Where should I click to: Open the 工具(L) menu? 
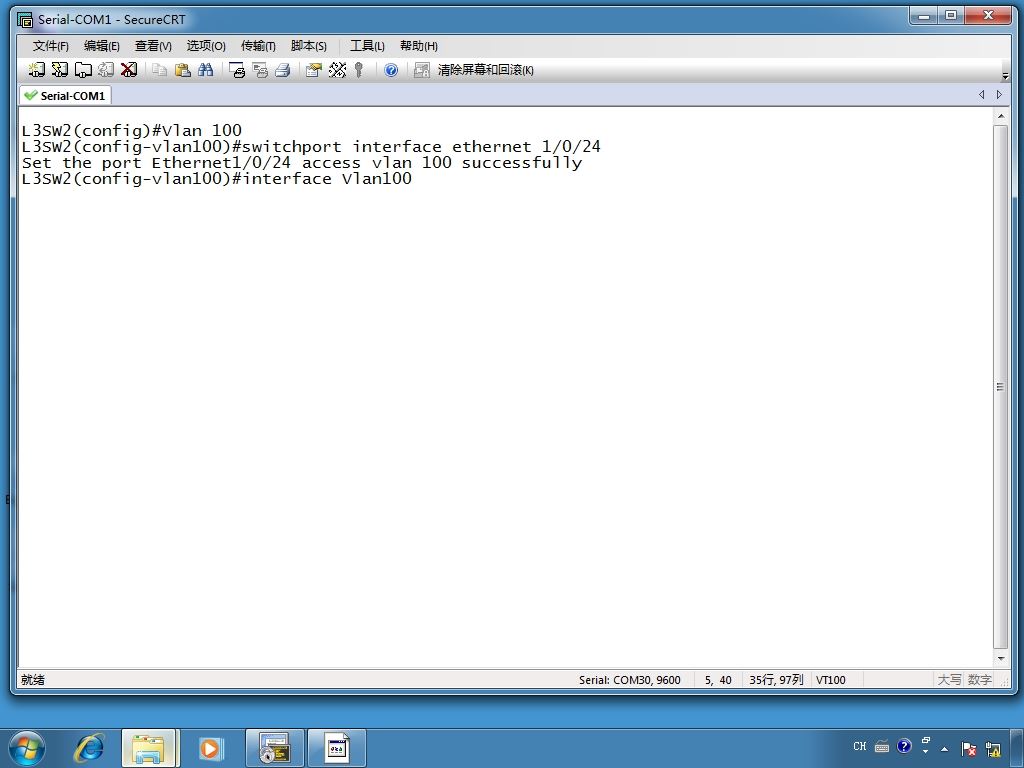pyautogui.click(x=367, y=46)
